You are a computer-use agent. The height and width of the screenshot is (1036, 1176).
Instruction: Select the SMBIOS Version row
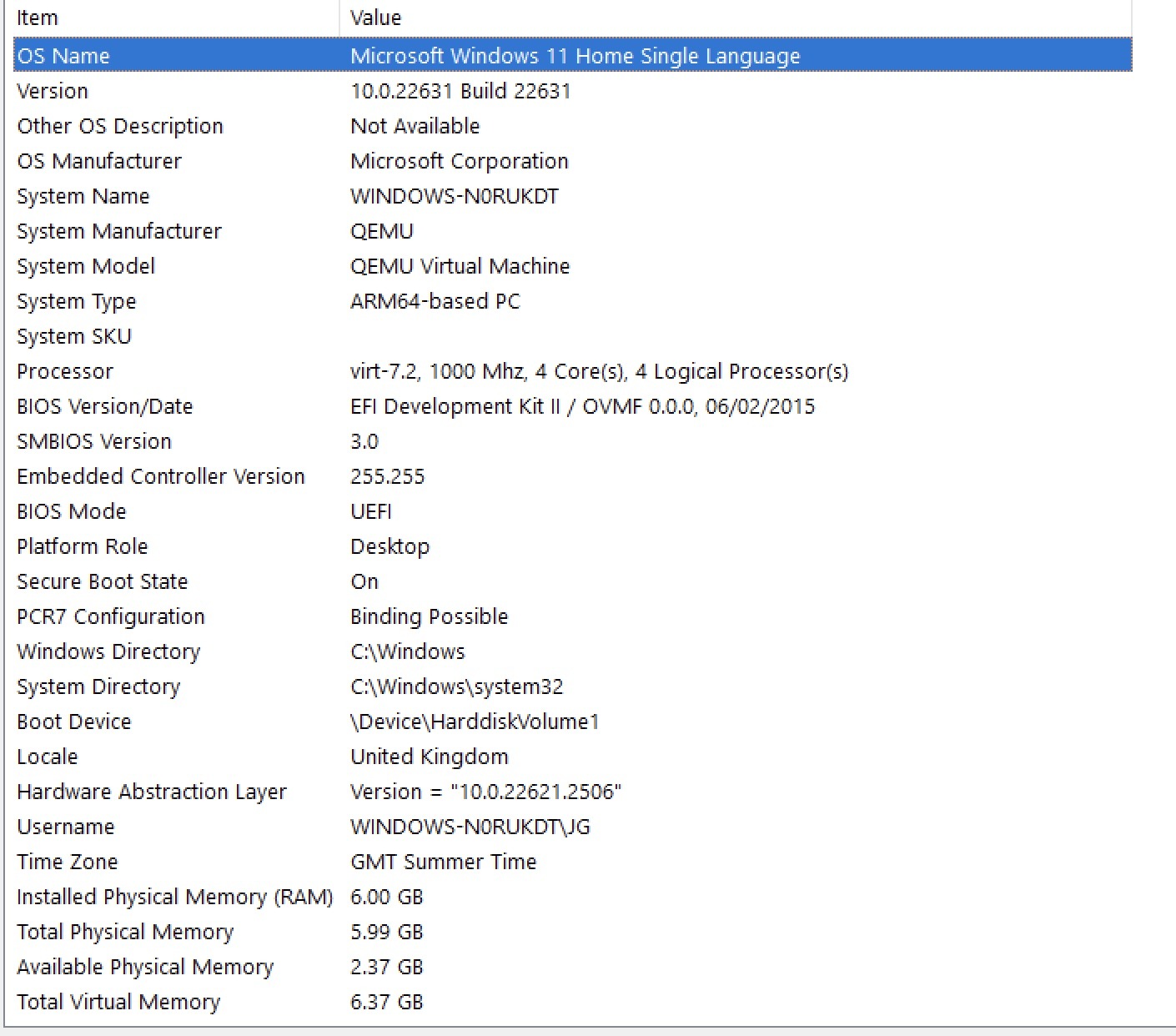click(573, 441)
